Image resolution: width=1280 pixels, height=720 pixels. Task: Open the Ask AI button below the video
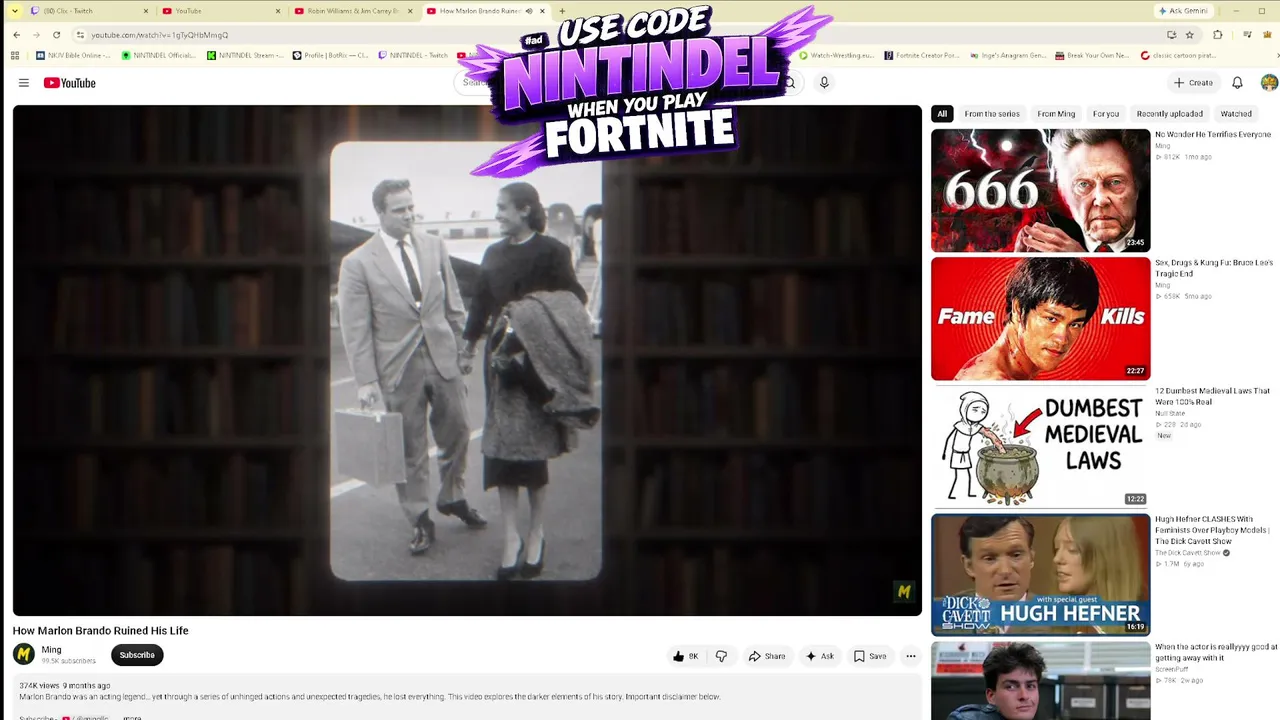(x=820, y=656)
